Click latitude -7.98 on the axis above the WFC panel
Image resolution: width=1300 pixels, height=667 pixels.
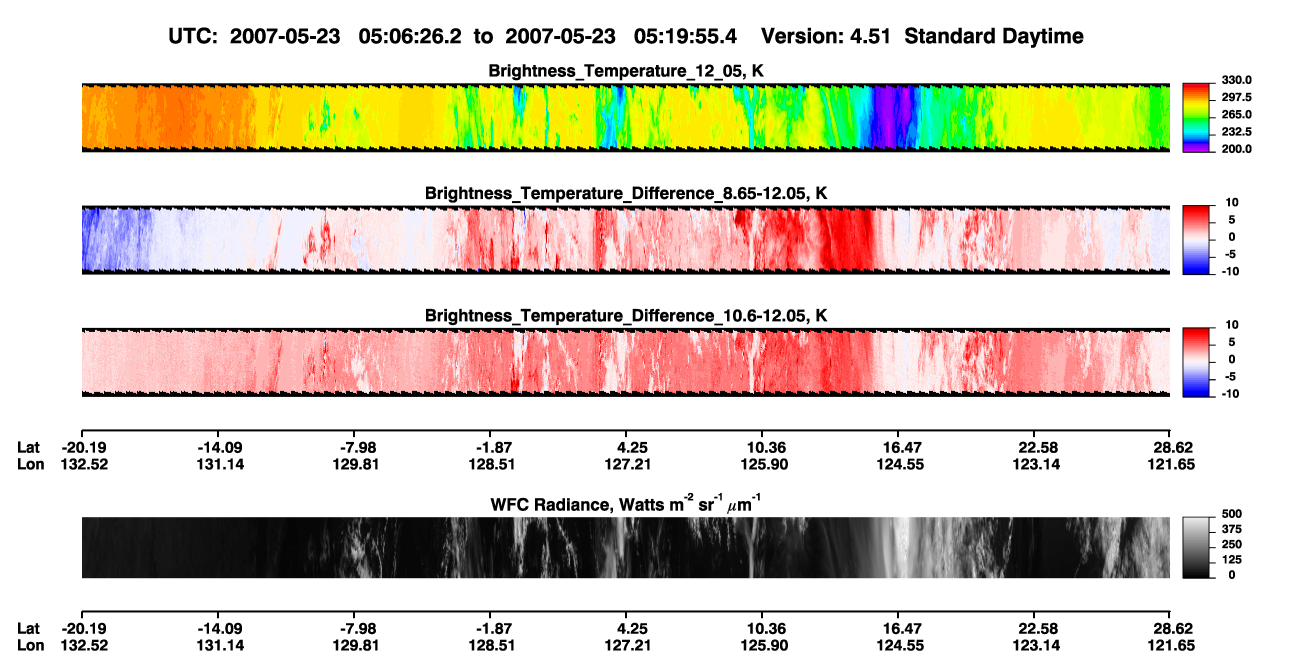pyautogui.click(x=358, y=447)
